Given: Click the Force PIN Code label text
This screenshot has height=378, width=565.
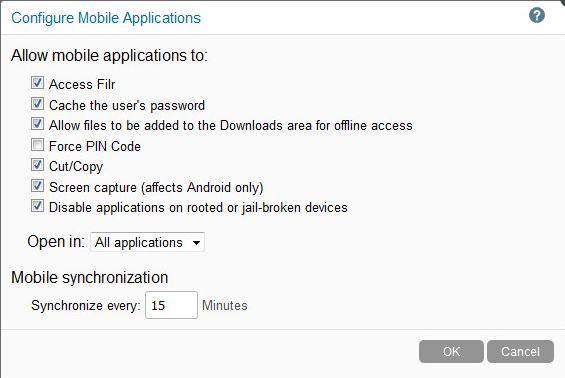Looking at the screenshot, I should [x=95, y=146].
